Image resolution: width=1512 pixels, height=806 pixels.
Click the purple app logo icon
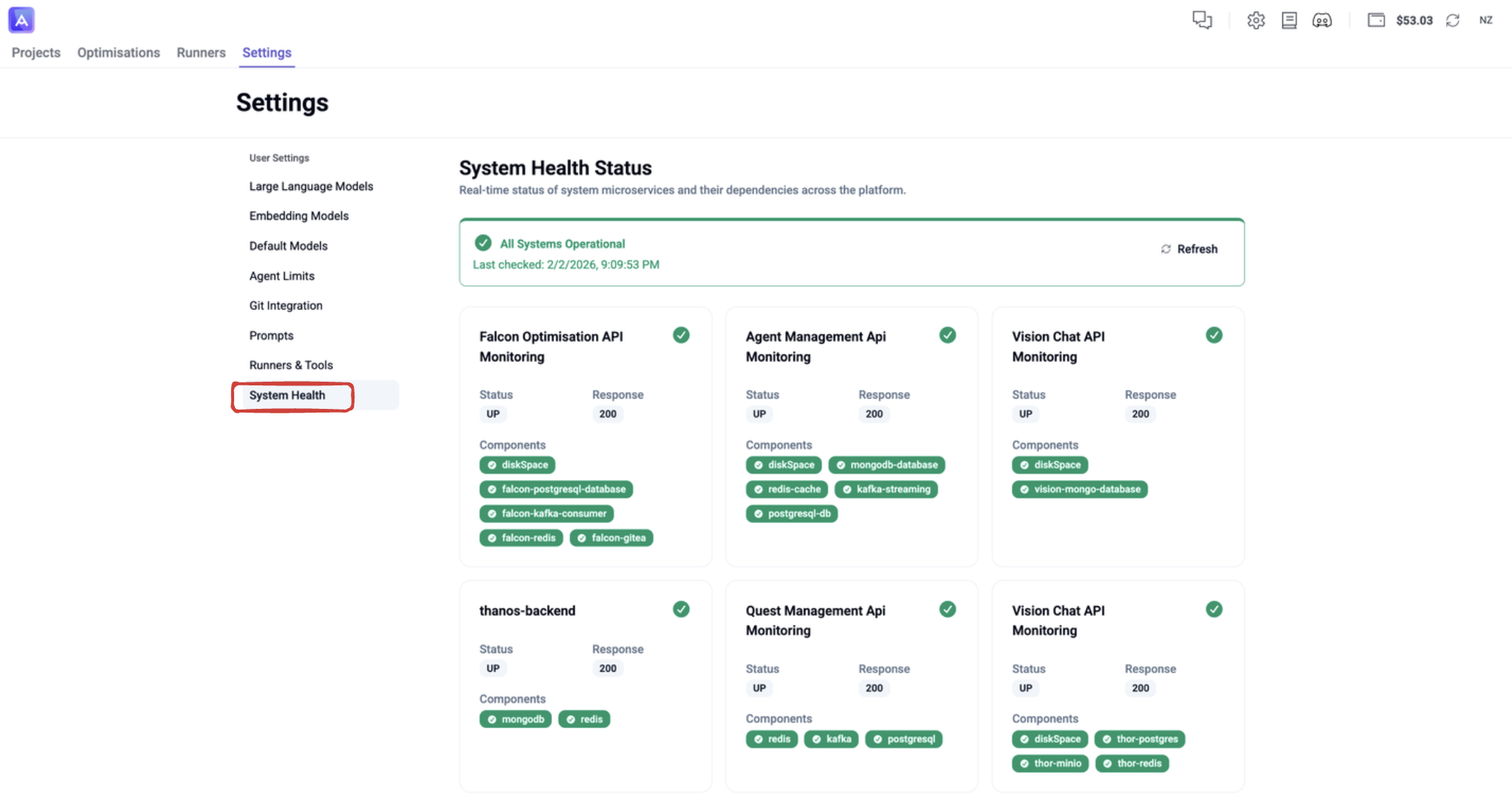click(x=21, y=20)
